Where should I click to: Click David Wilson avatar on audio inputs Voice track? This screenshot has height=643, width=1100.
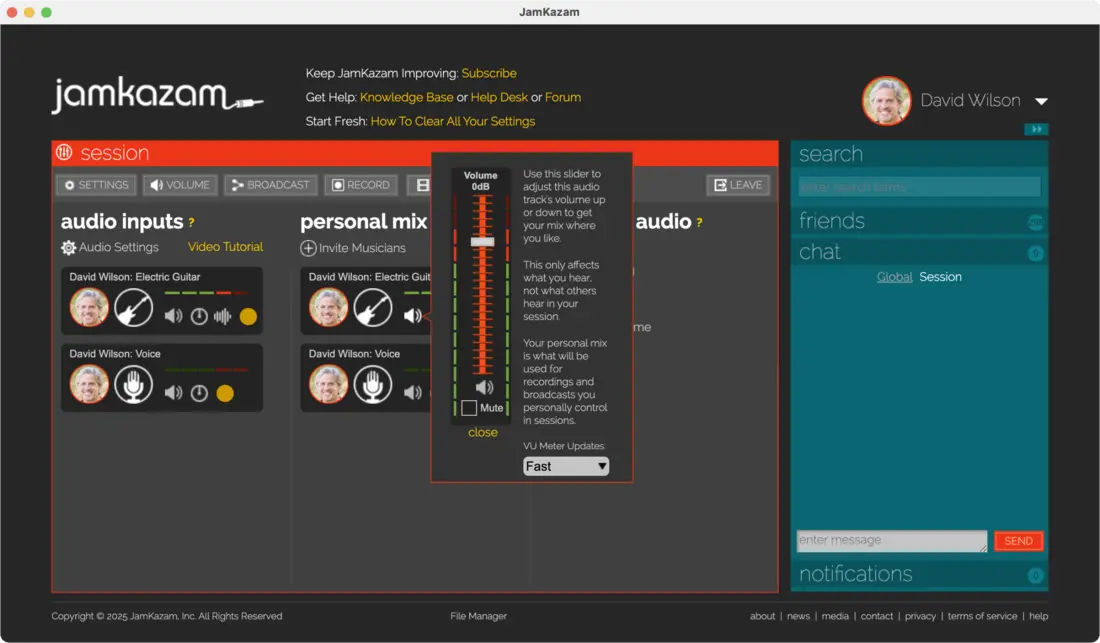89,384
